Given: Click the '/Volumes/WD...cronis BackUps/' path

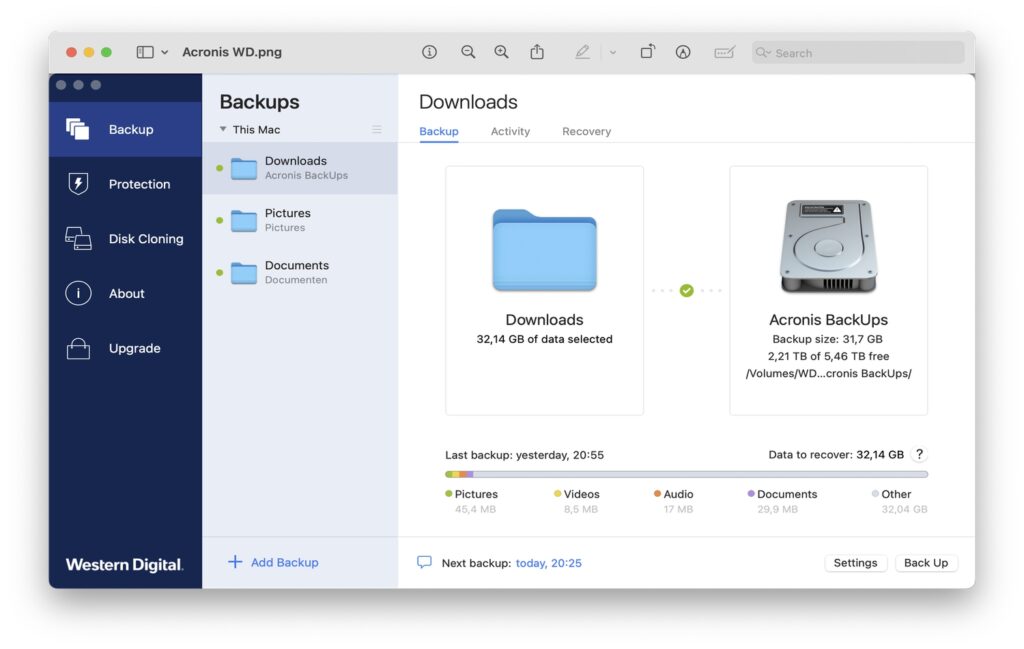Looking at the screenshot, I should point(828,373).
